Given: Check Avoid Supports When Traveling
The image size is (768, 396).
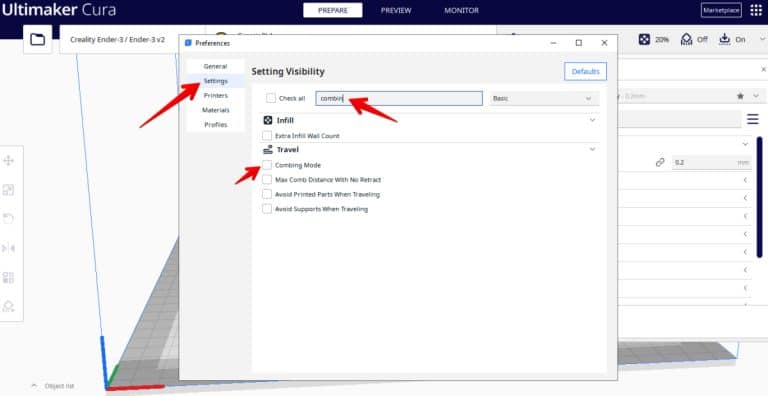Looking at the screenshot, I should tap(267, 209).
